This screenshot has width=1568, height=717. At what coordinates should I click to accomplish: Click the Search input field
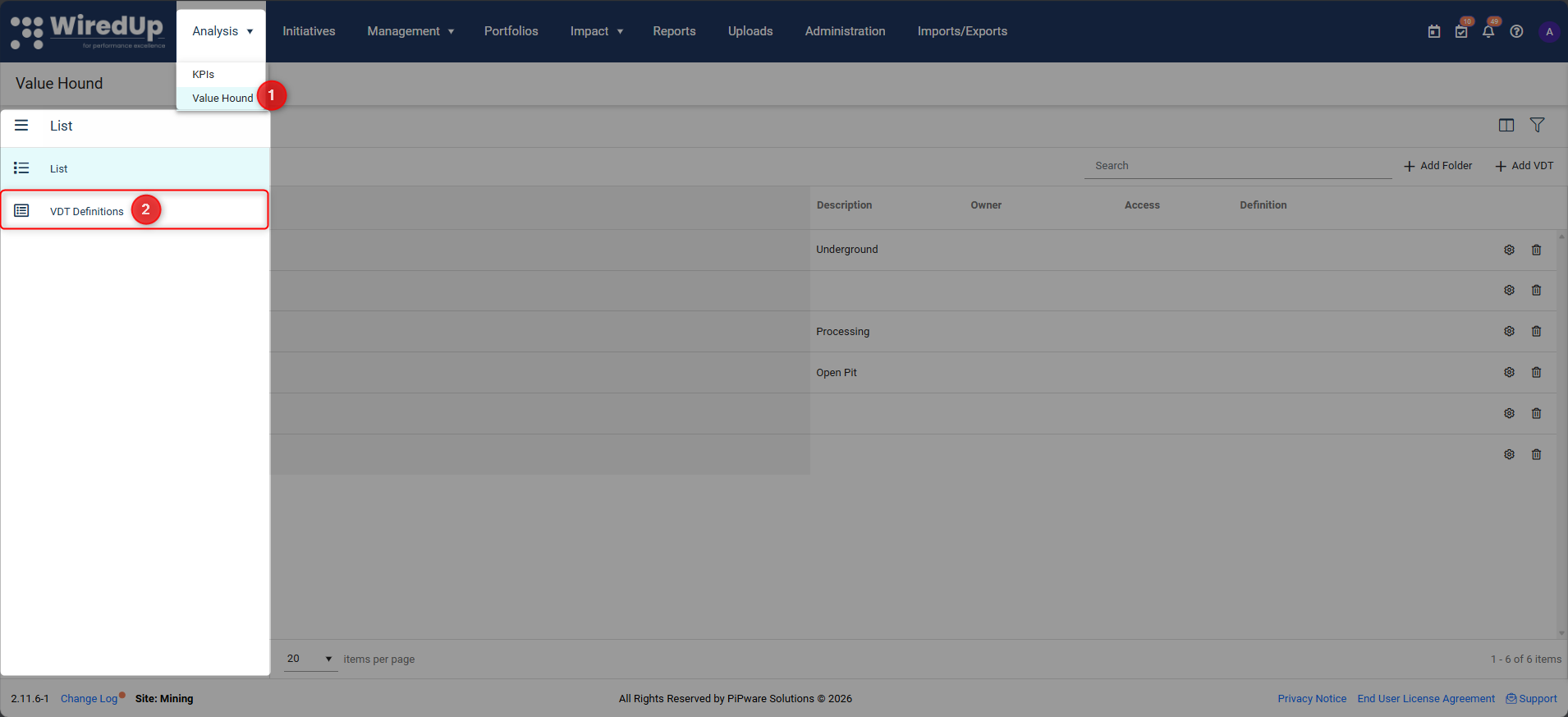1238,166
